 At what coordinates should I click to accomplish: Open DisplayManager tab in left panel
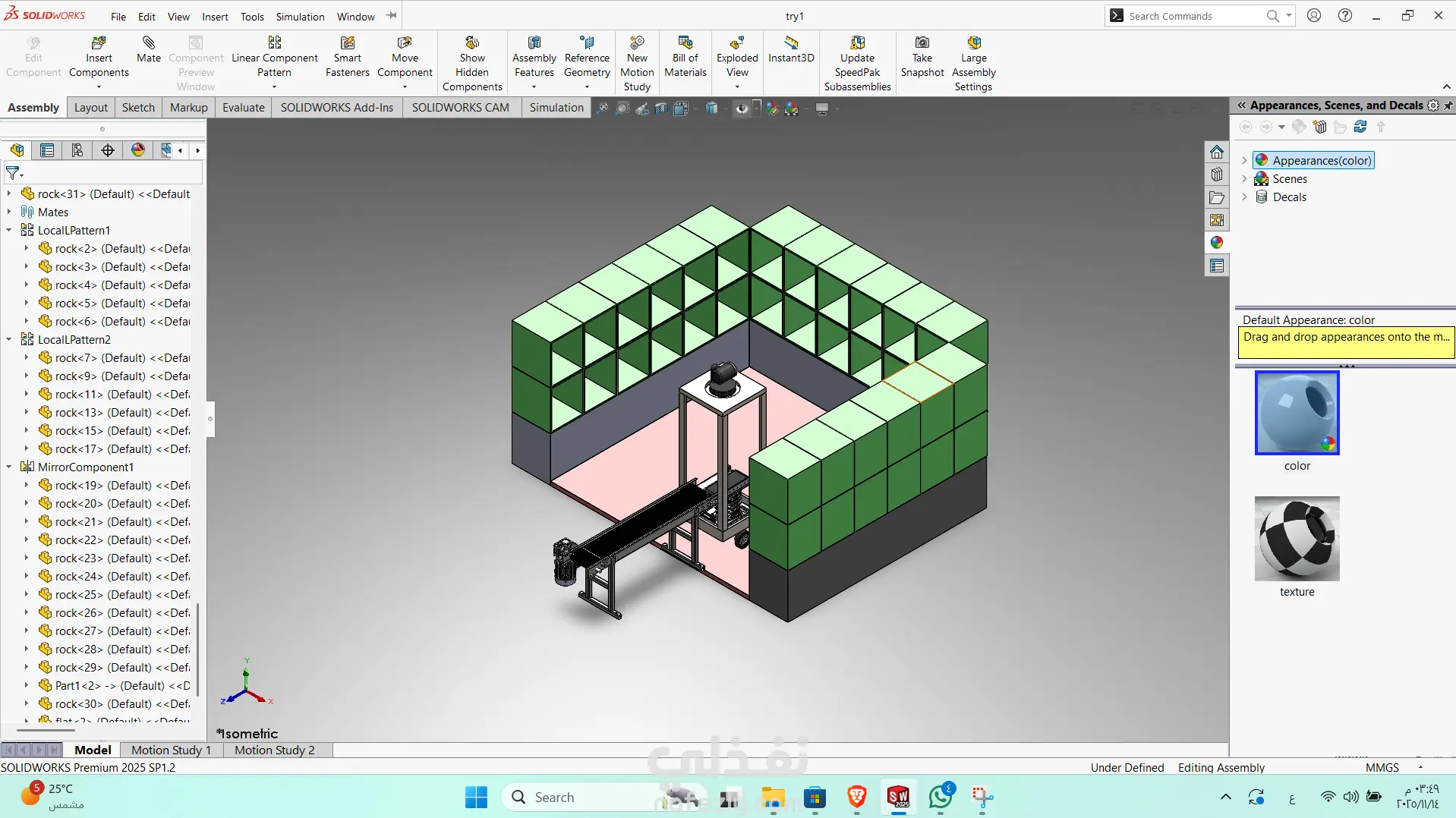tap(138, 150)
